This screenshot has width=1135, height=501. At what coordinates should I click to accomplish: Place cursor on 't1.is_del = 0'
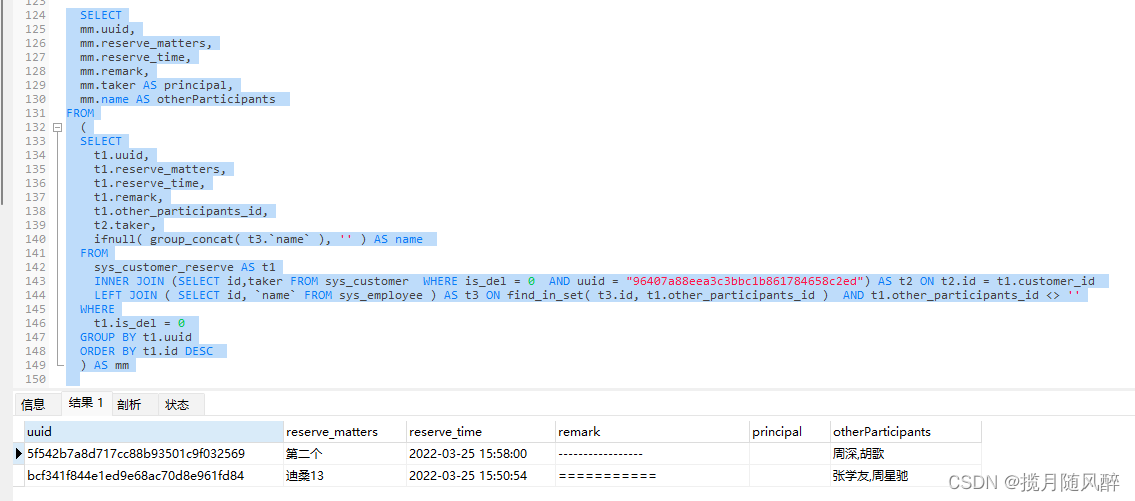pos(139,323)
